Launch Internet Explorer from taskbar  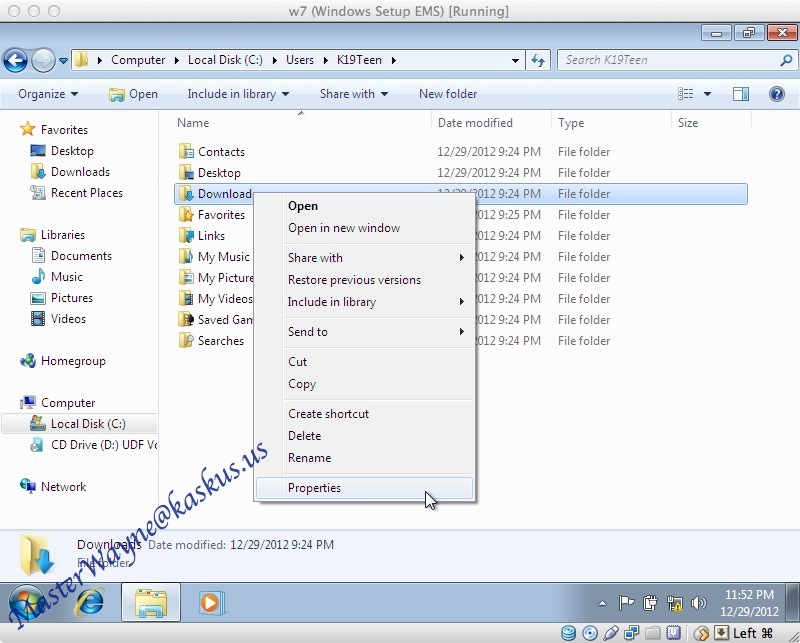[90, 603]
